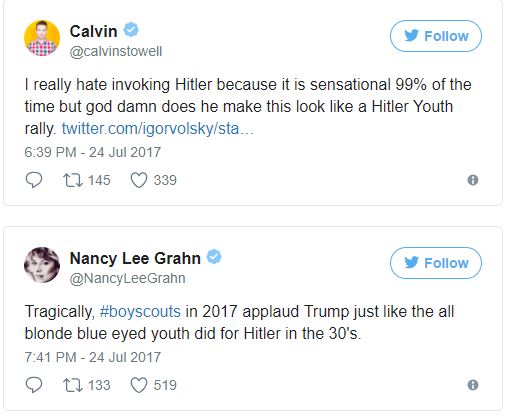Open the #boyscouts hashtag

[x=140, y=312]
